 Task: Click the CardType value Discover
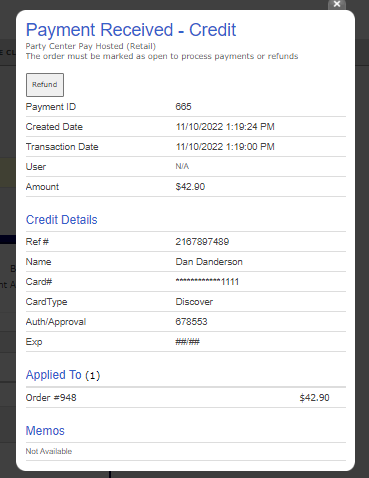pyautogui.click(x=194, y=302)
